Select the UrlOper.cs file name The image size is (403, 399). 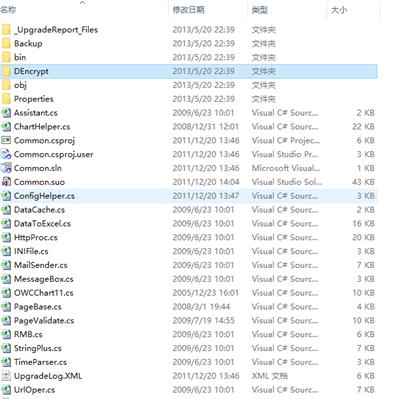[34, 390]
